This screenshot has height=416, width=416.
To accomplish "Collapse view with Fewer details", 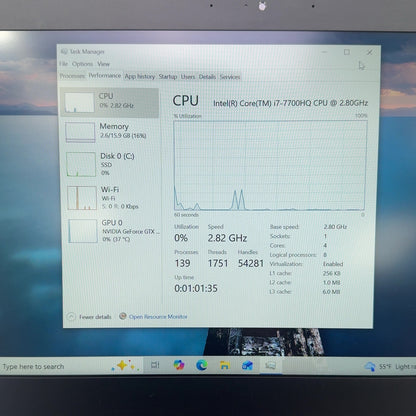I will tap(89, 317).
